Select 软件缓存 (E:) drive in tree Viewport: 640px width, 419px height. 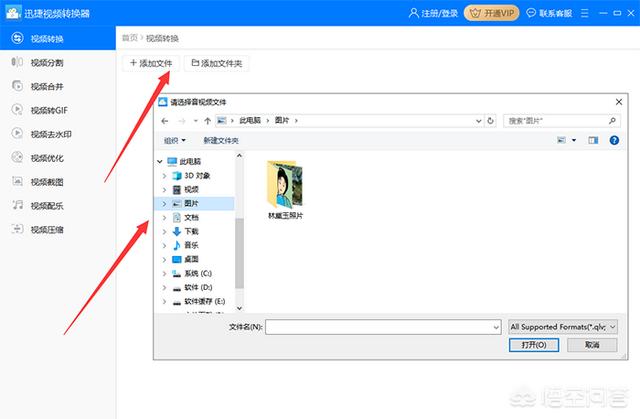click(204, 302)
